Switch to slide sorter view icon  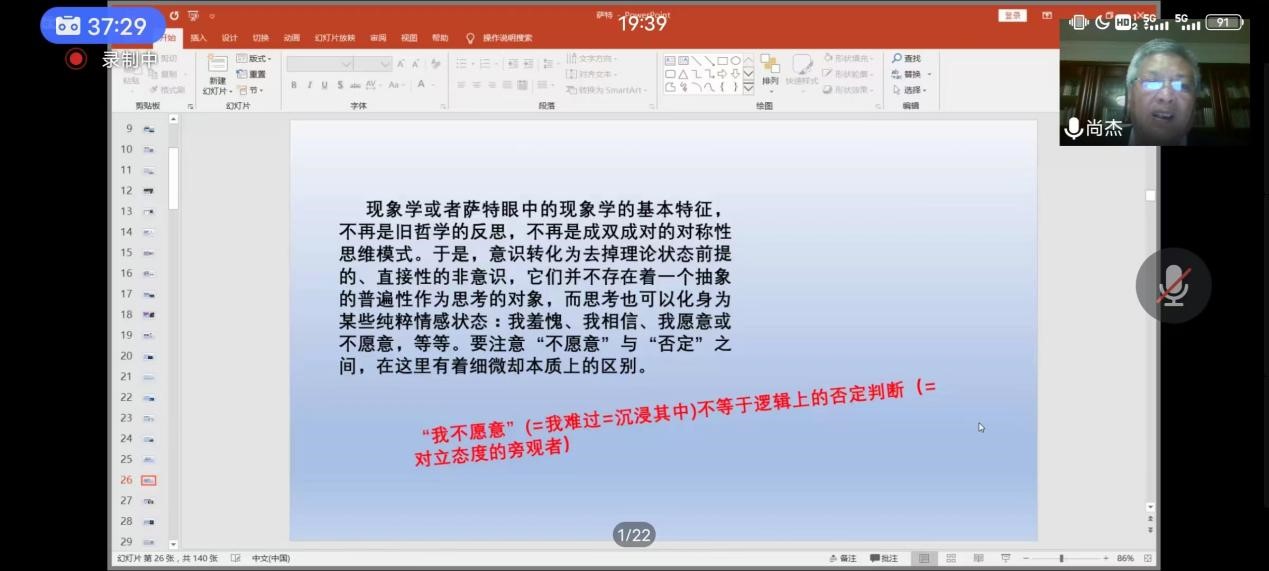(x=951, y=558)
